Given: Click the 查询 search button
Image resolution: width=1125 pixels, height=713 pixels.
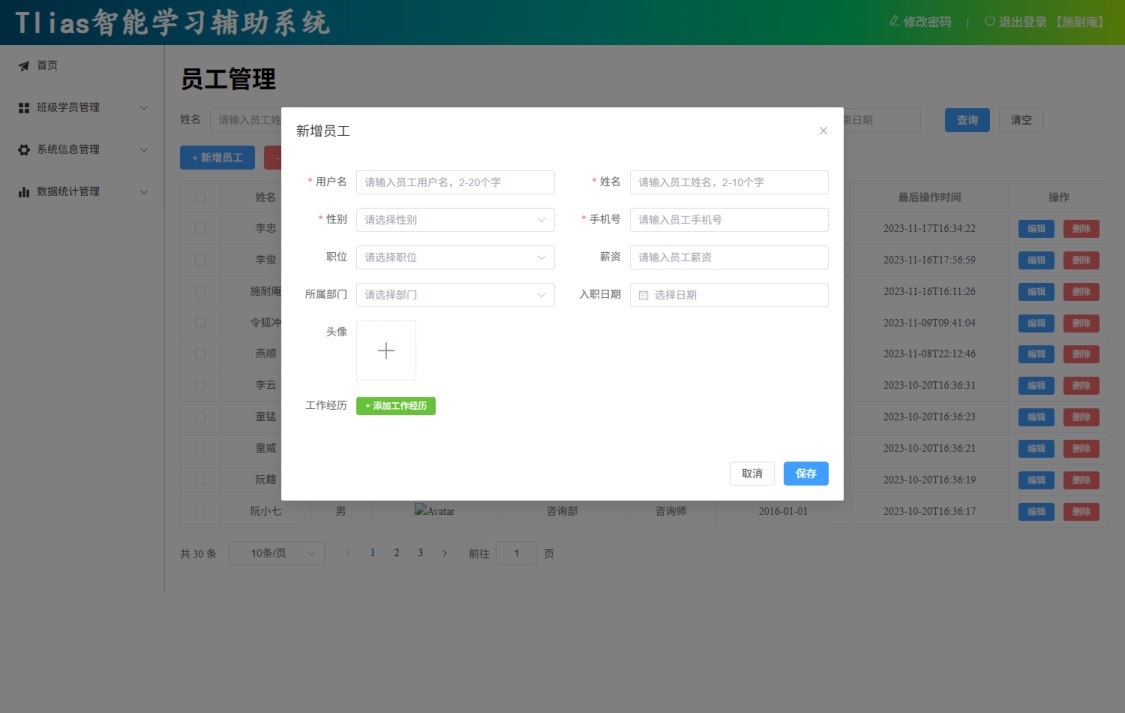Looking at the screenshot, I should 967,120.
